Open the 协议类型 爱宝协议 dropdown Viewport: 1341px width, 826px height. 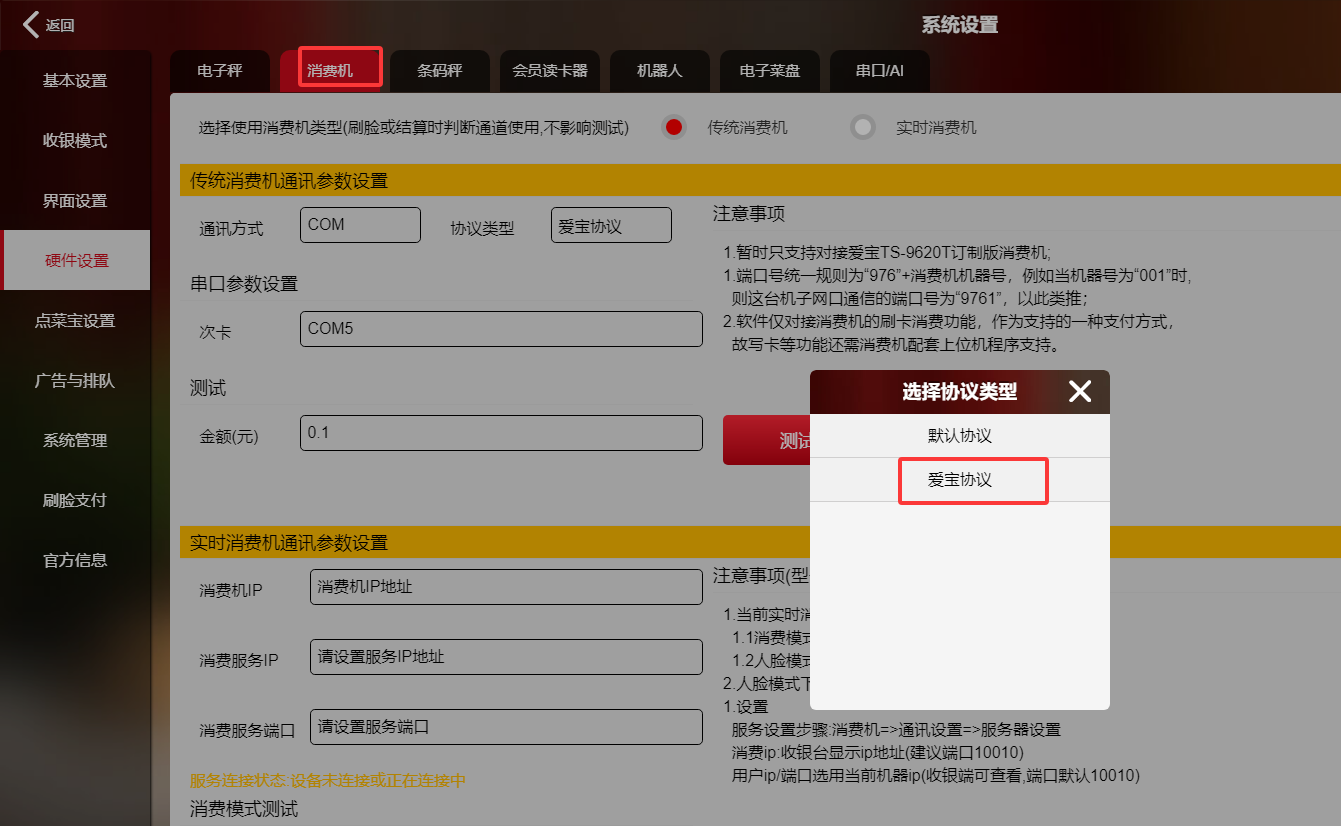tap(610, 226)
